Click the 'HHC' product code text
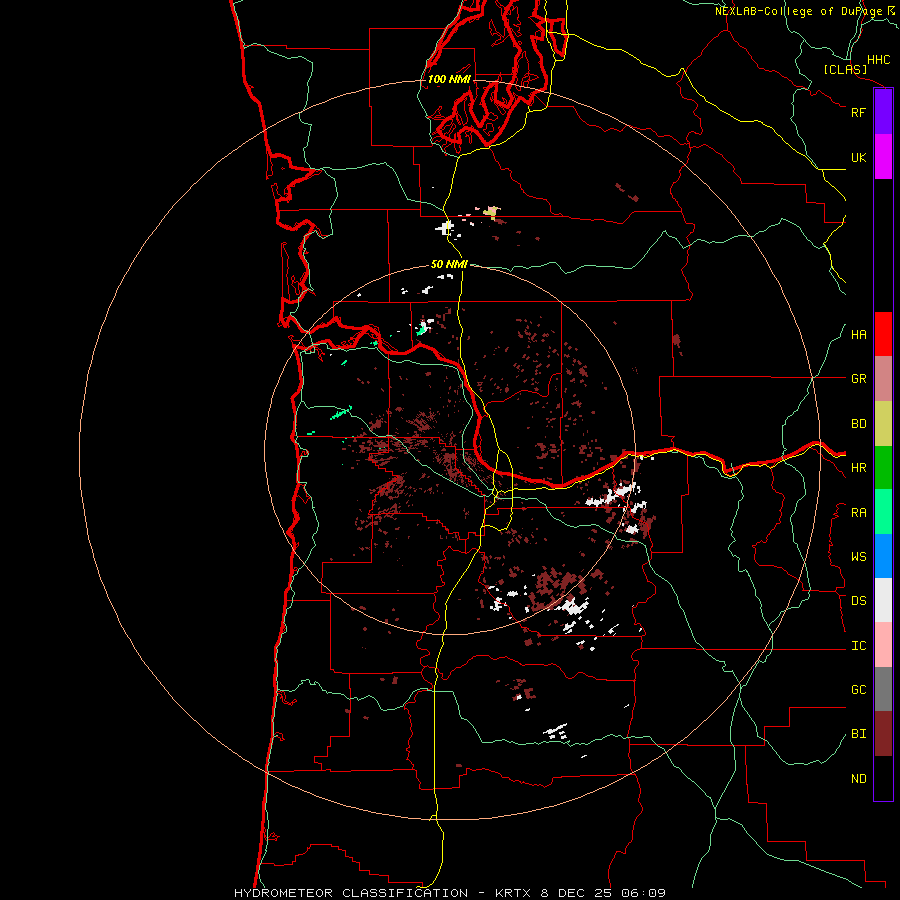Screen dimensions: 900x900 pyautogui.click(x=878, y=60)
